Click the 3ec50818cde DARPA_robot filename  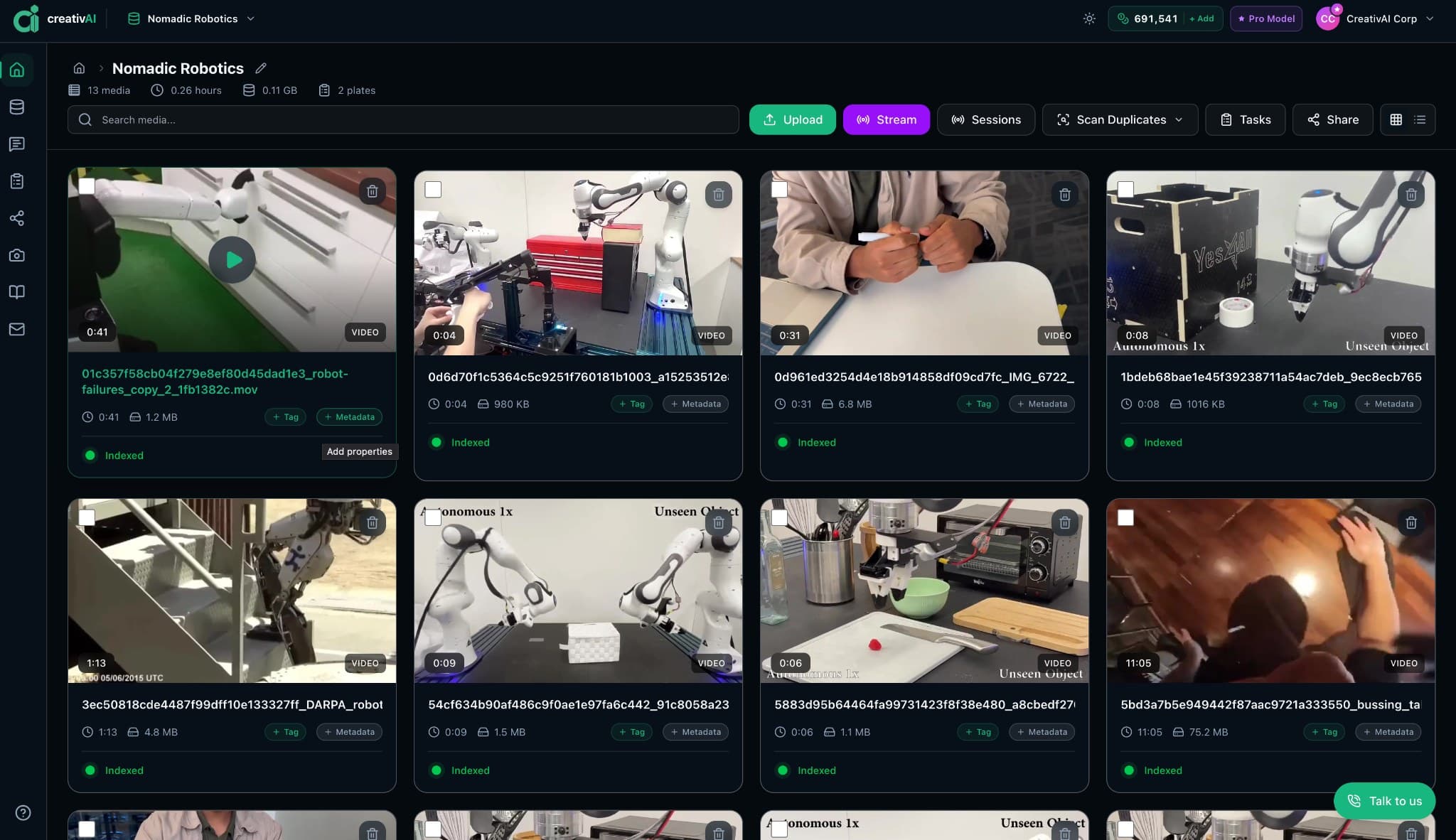click(232, 704)
